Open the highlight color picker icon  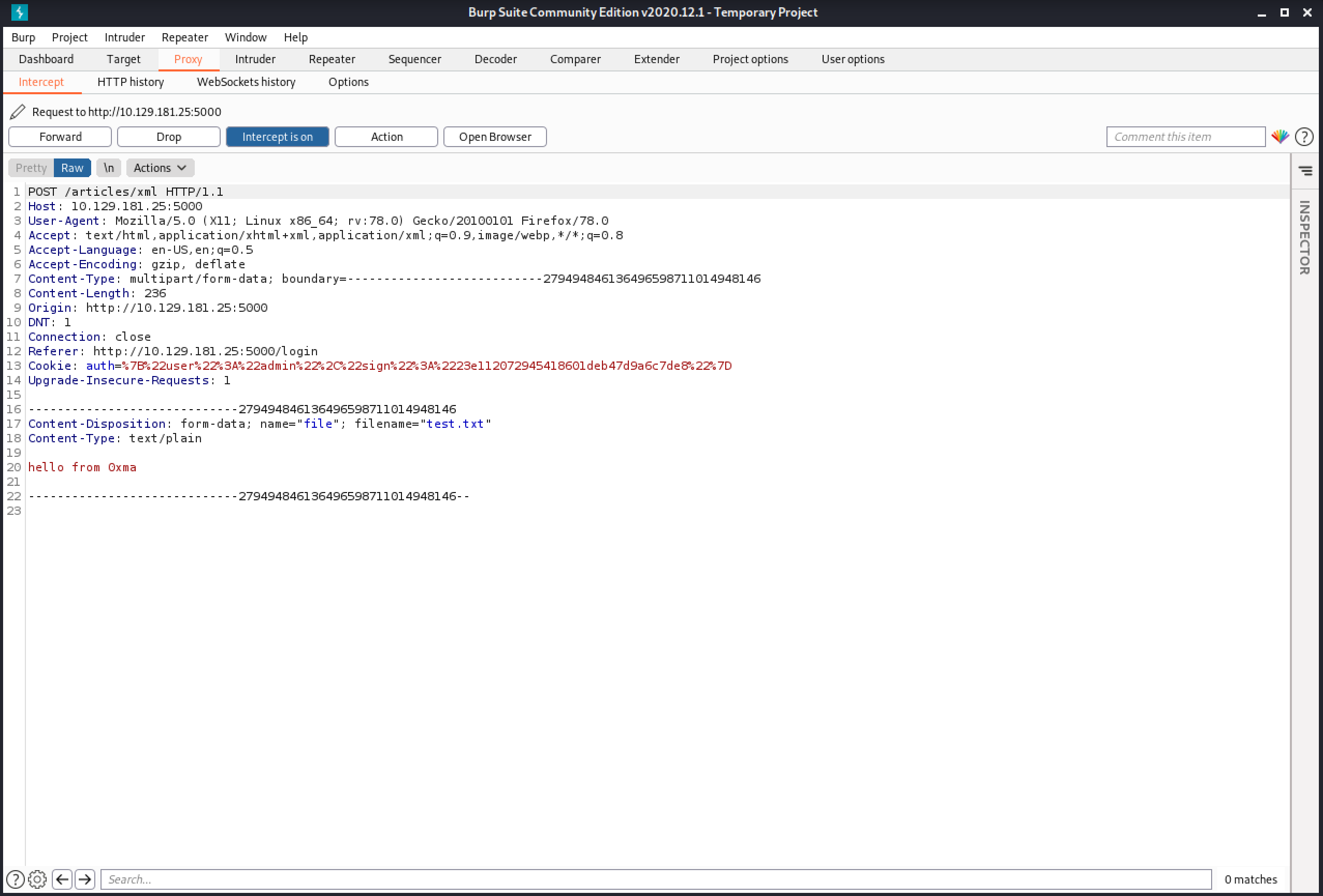pos(1279,137)
